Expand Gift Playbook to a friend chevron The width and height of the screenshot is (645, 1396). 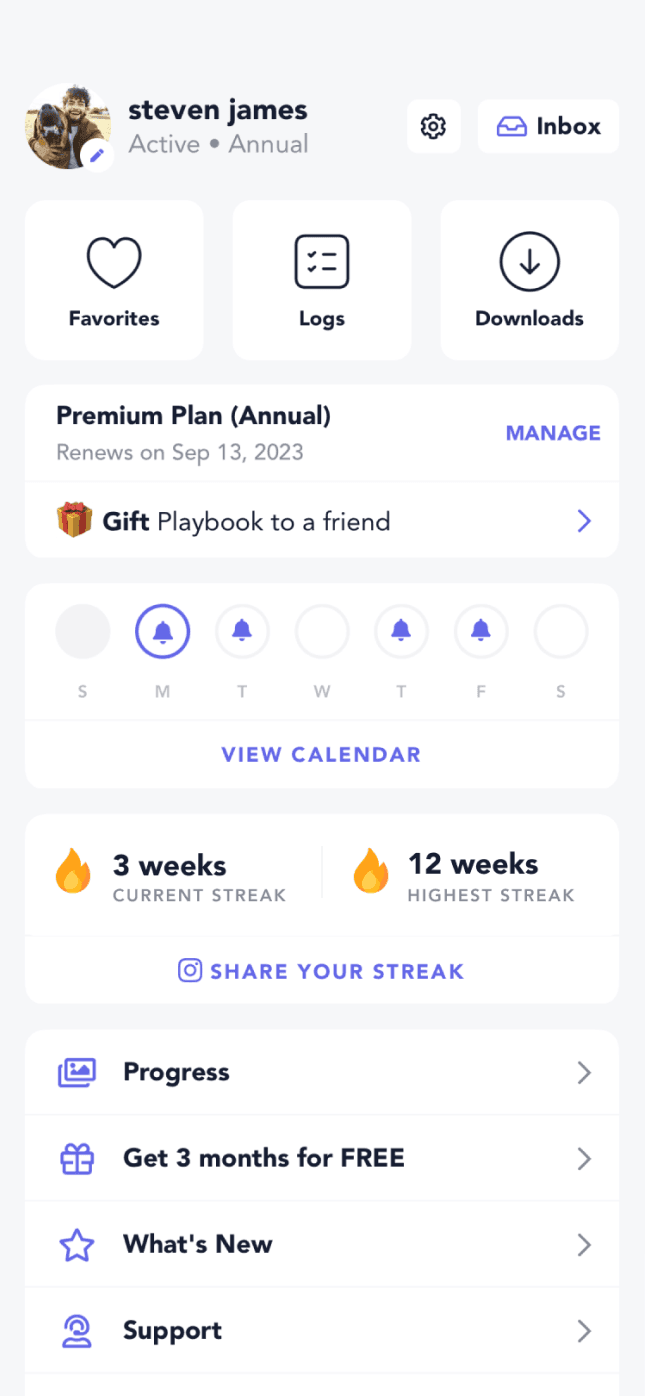tap(584, 521)
